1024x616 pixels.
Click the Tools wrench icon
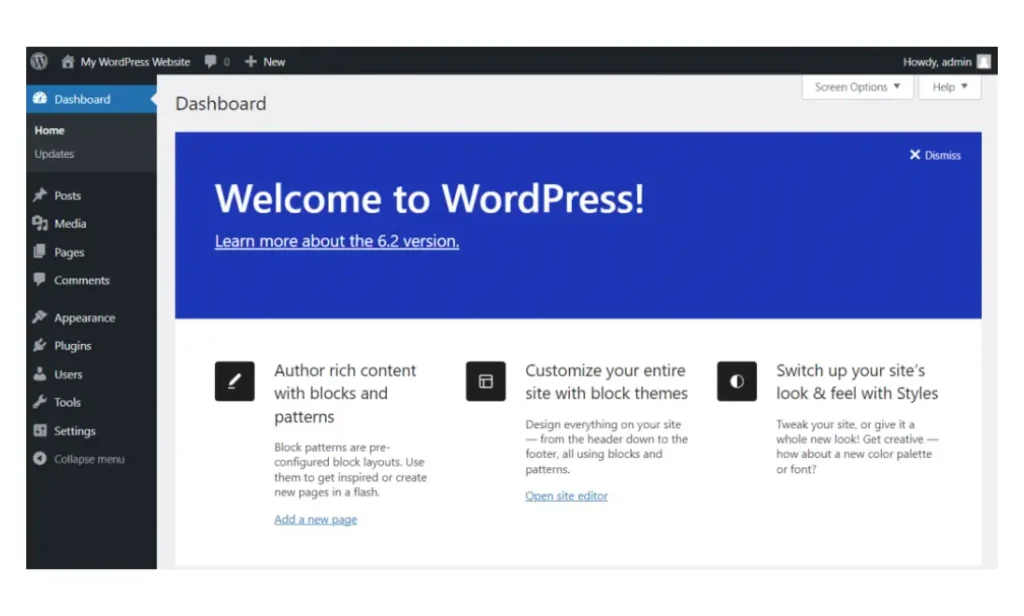pyautogui.click(x=40, y=402)
